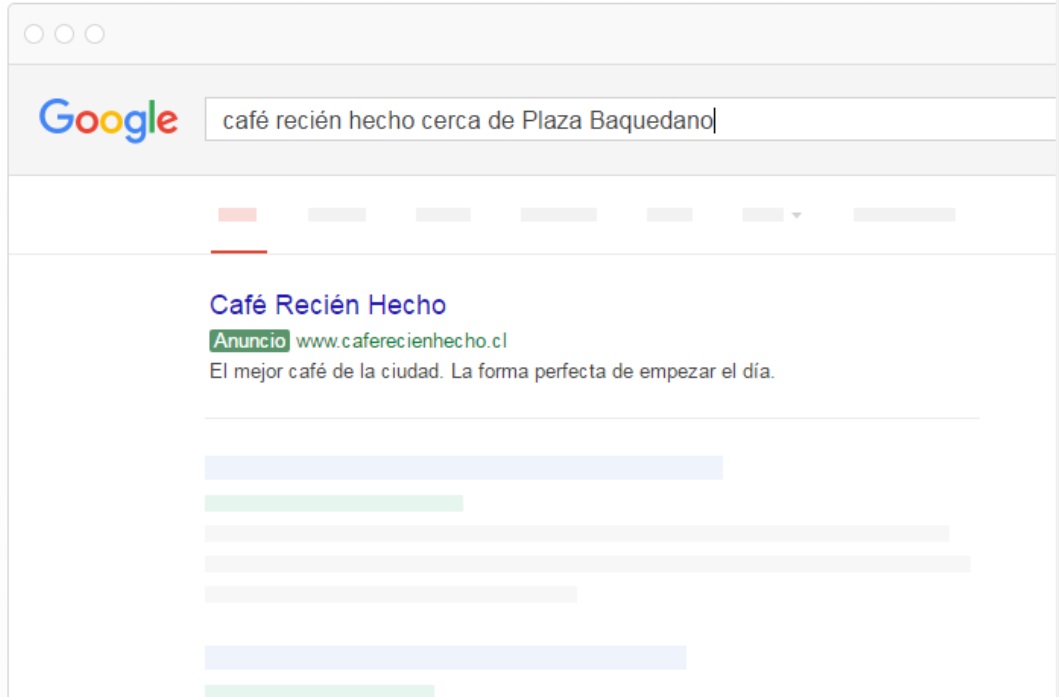Click the first placeholder result's green URL bar
Viewport: 1059px width, 697px height.
pos(333,503)
